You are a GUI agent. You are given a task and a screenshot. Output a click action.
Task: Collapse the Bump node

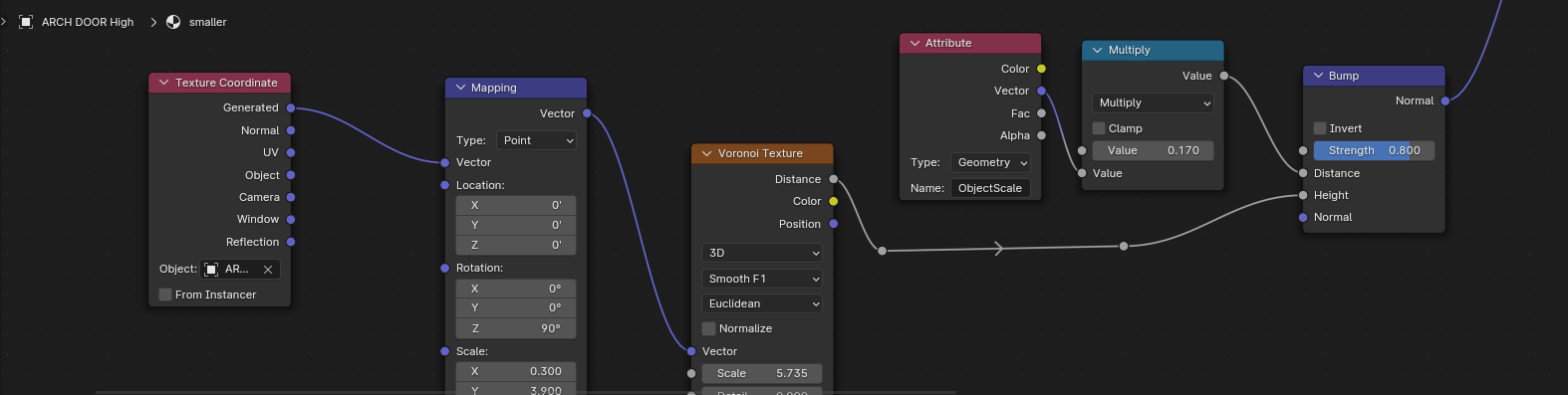click(1318, 76)
